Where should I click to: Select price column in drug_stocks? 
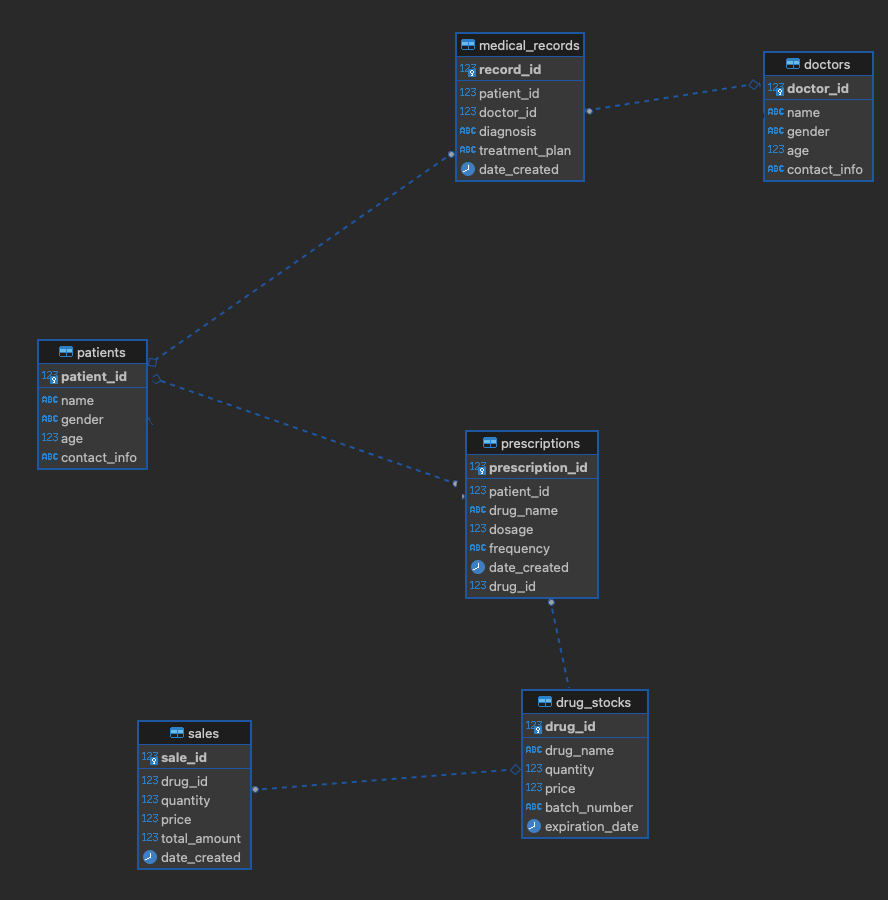585,788
